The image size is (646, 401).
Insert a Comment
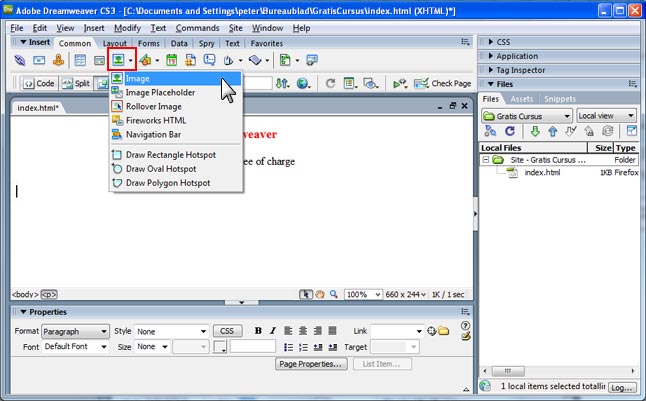(x=209, y=60)
